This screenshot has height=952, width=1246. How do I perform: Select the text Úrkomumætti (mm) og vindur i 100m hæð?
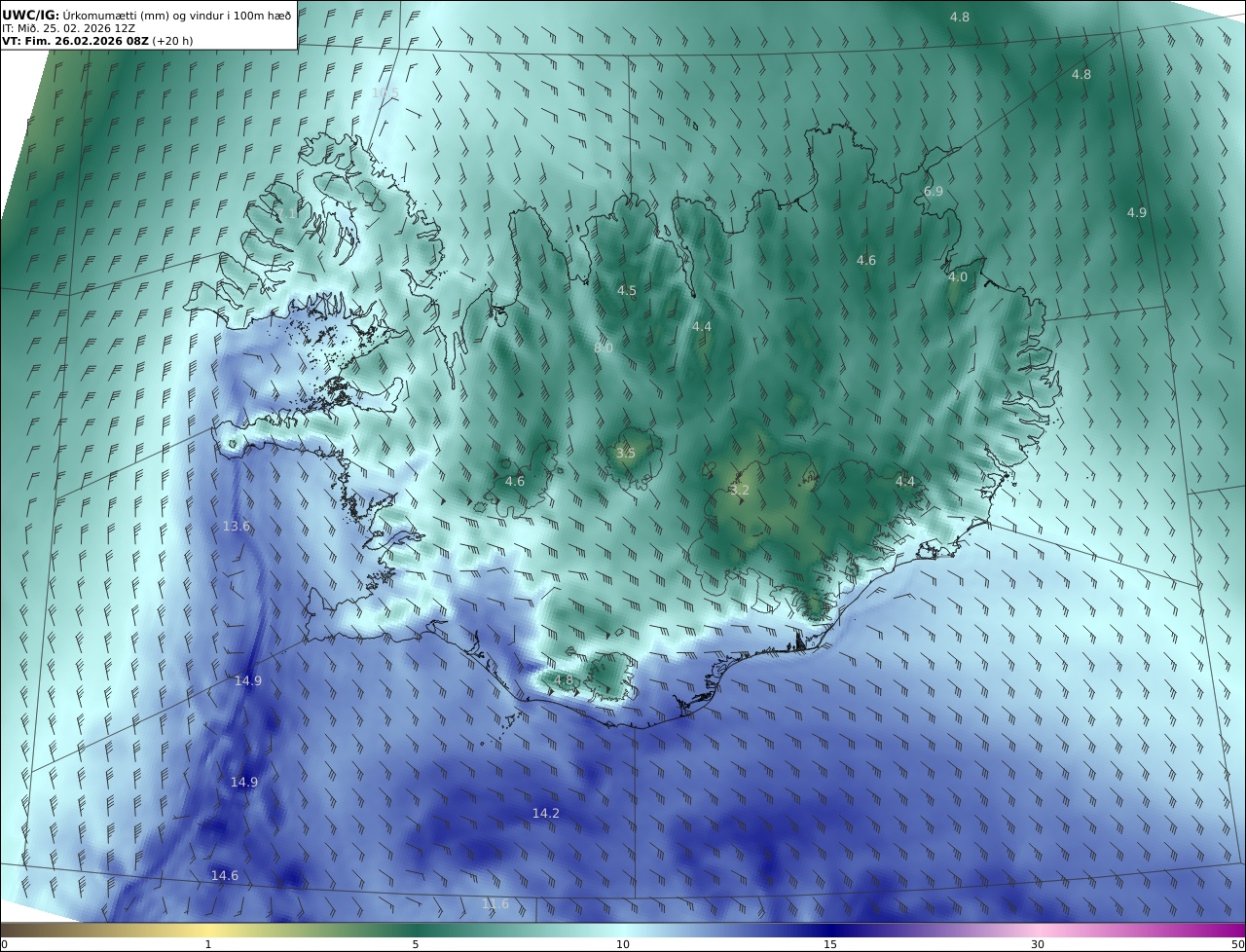point(178,15)
